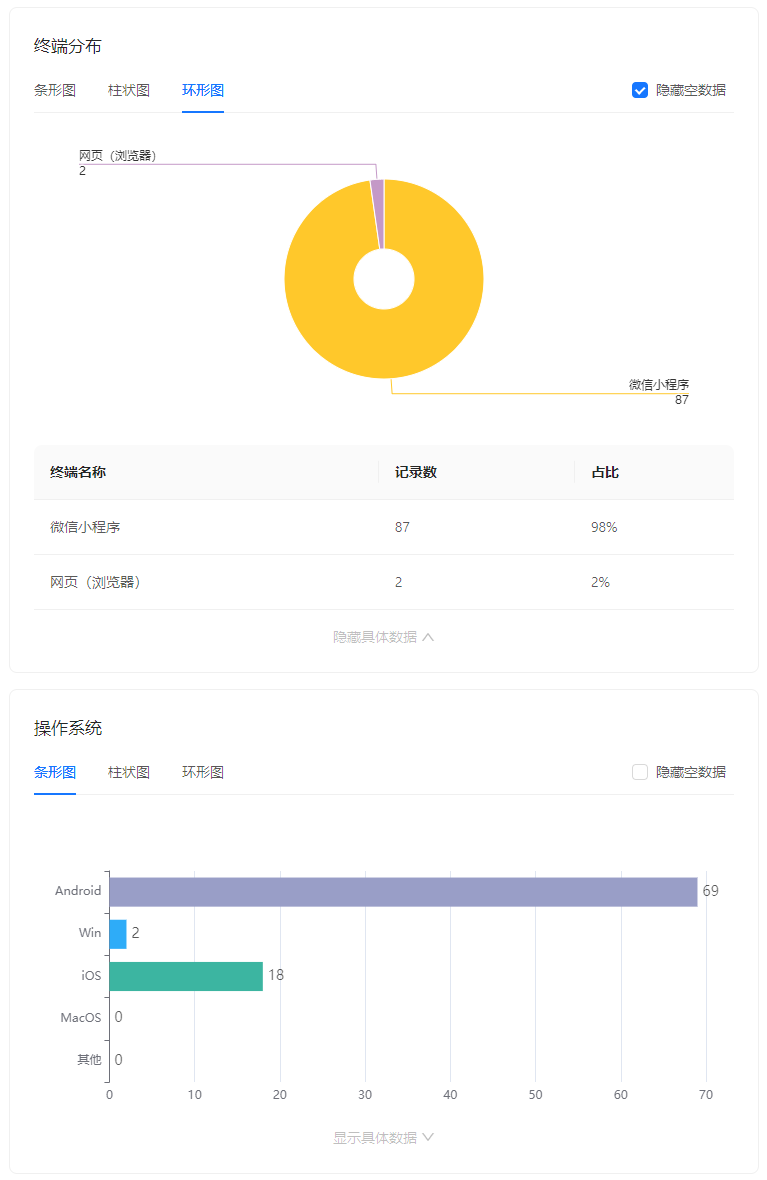This screenshot has height=1180, width=767.
Task: Click the MacOS axis label
Action: click(x=81, y=1017)
